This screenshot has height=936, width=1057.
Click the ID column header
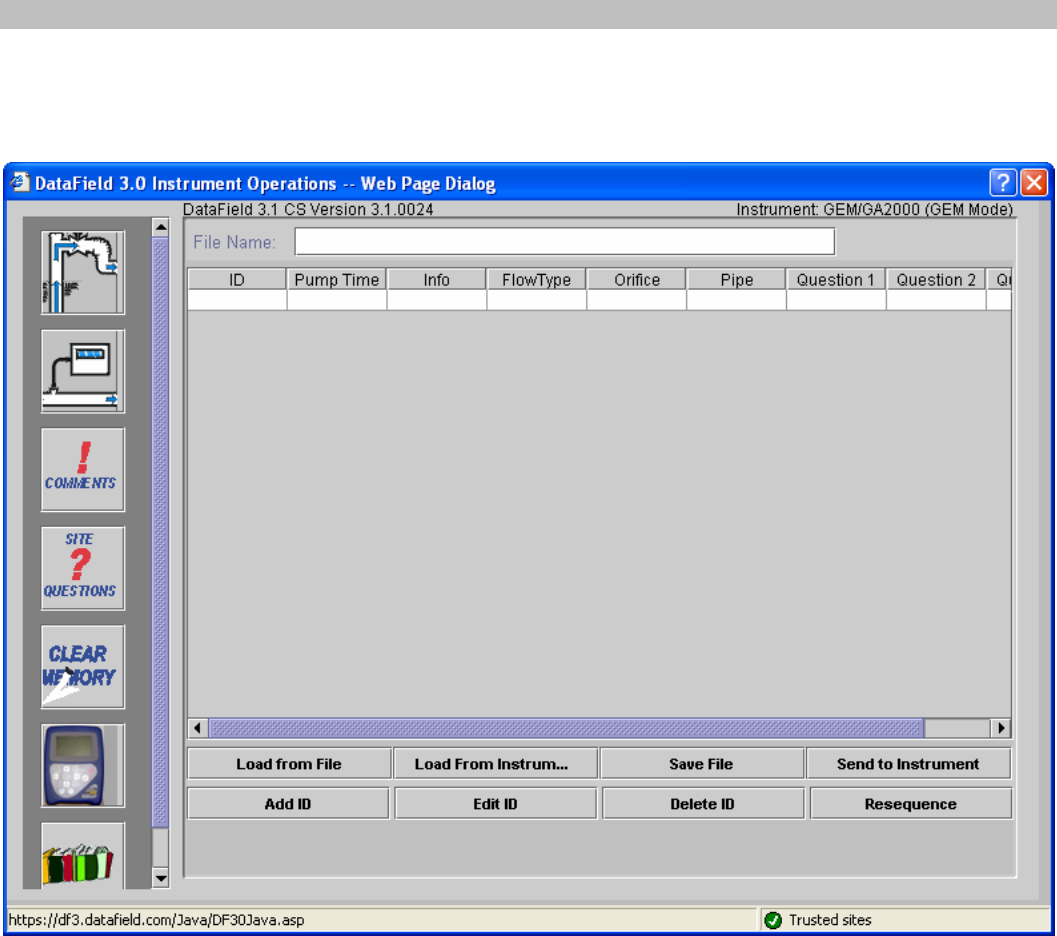coord(237,280)
